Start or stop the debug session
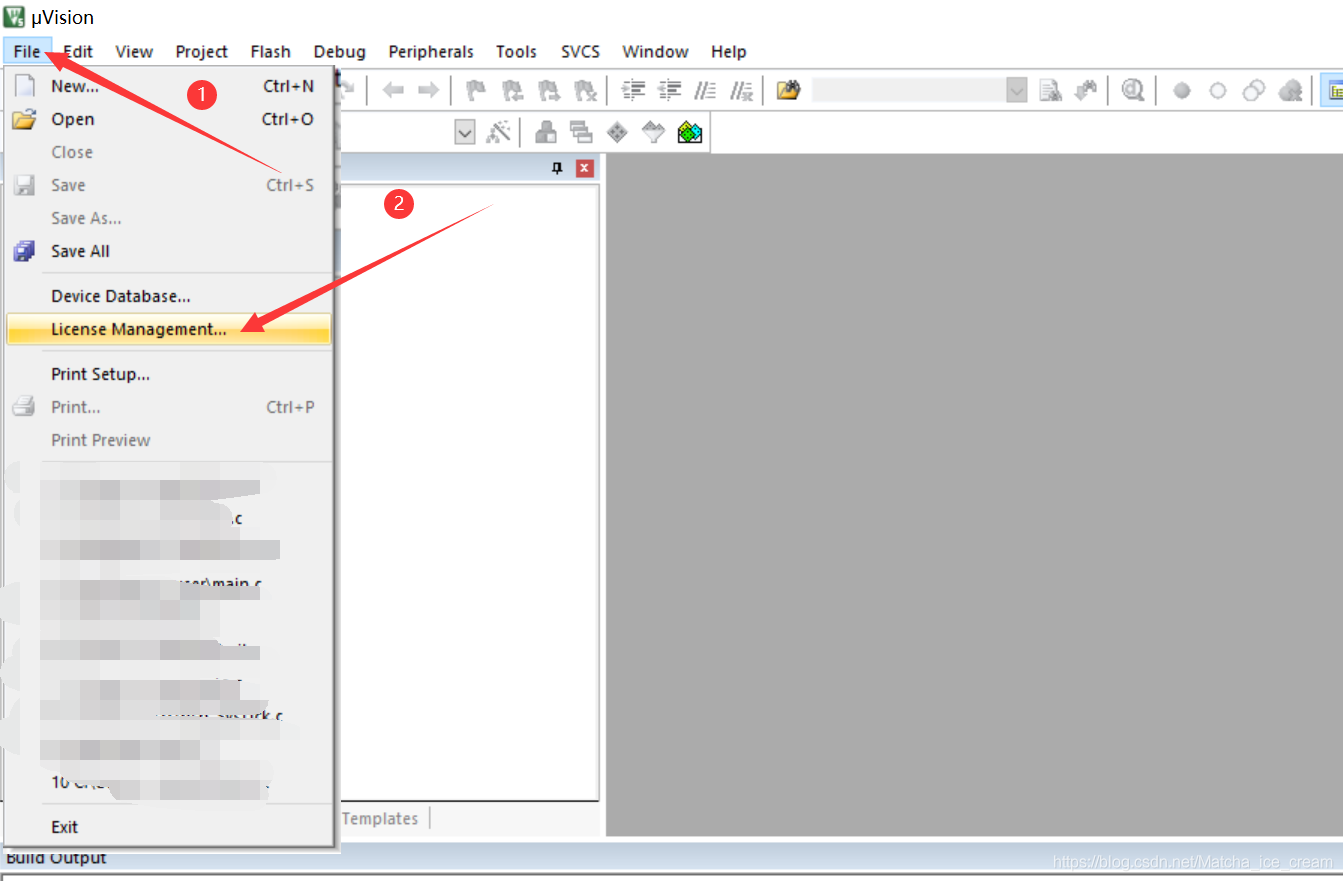Viewport: 1343px width, 881px height. pyautogui.click(x=1132, y=90)
